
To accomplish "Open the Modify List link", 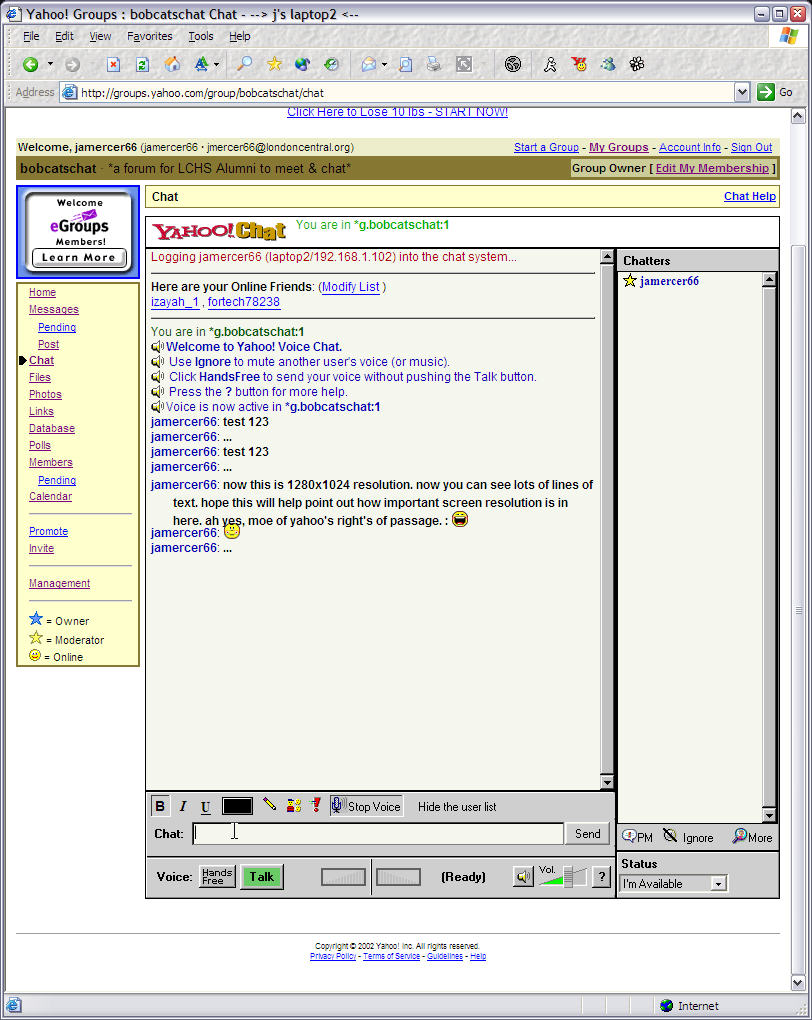I will 351,287.
